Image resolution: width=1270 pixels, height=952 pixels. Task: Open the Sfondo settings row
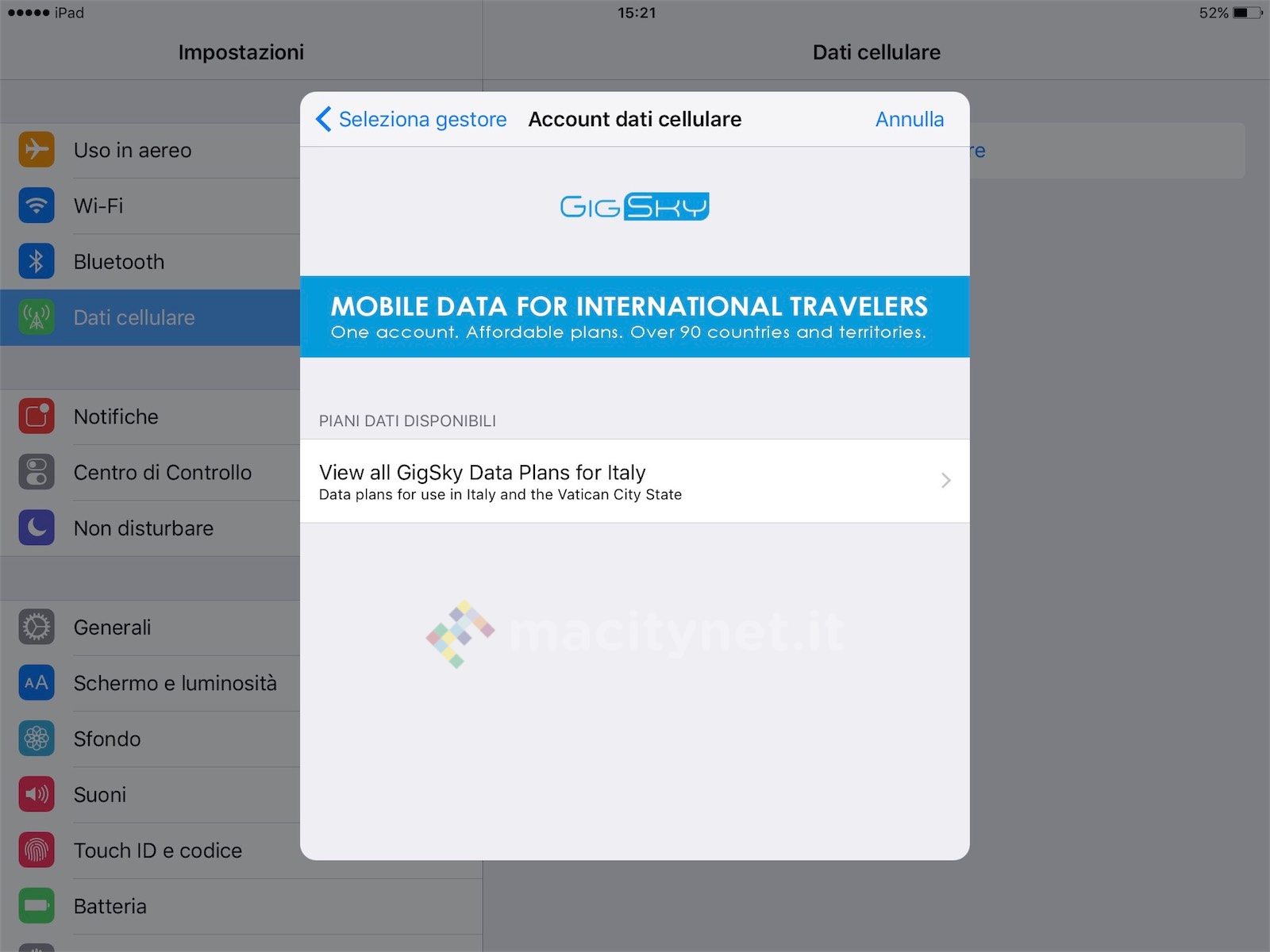(150, 739)
